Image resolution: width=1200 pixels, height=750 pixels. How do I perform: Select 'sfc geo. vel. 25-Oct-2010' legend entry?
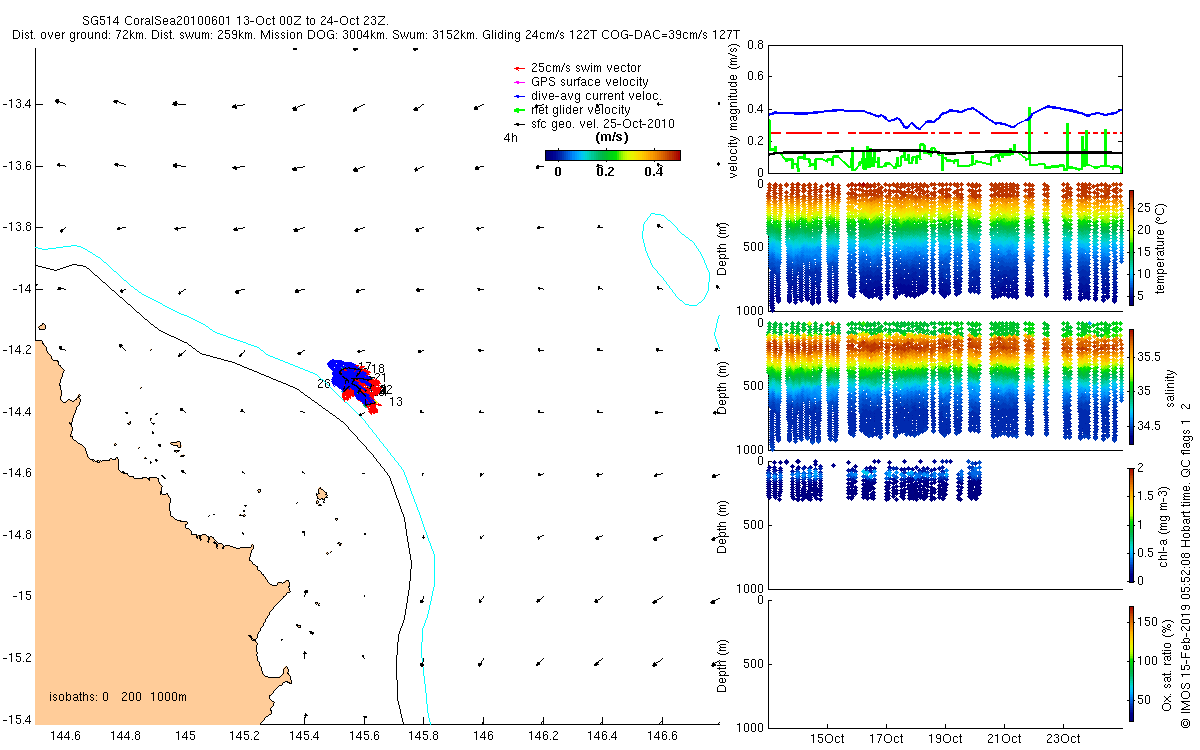click(x=592, y=124)
